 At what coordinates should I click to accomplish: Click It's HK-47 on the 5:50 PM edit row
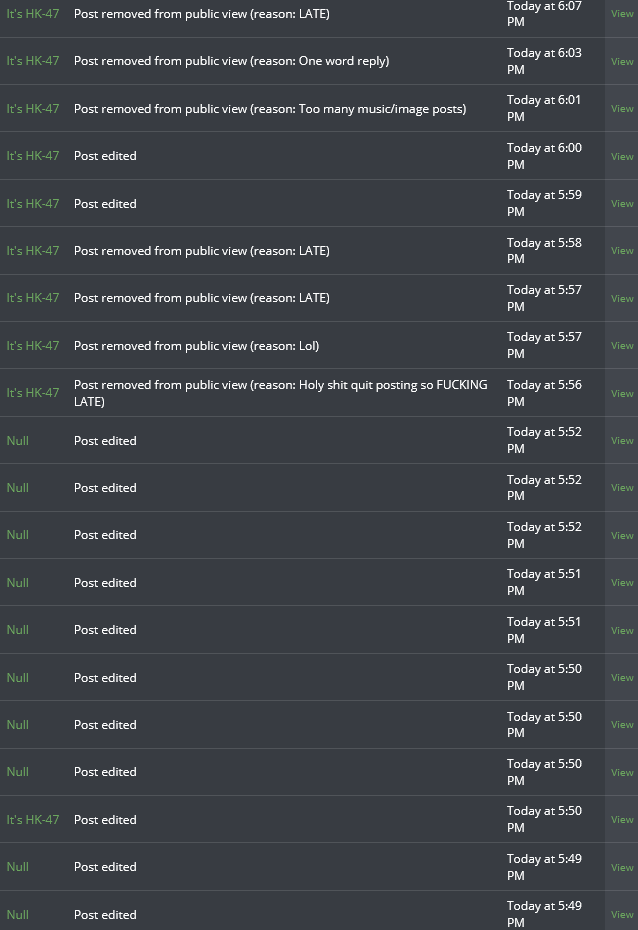click(33, 820)
